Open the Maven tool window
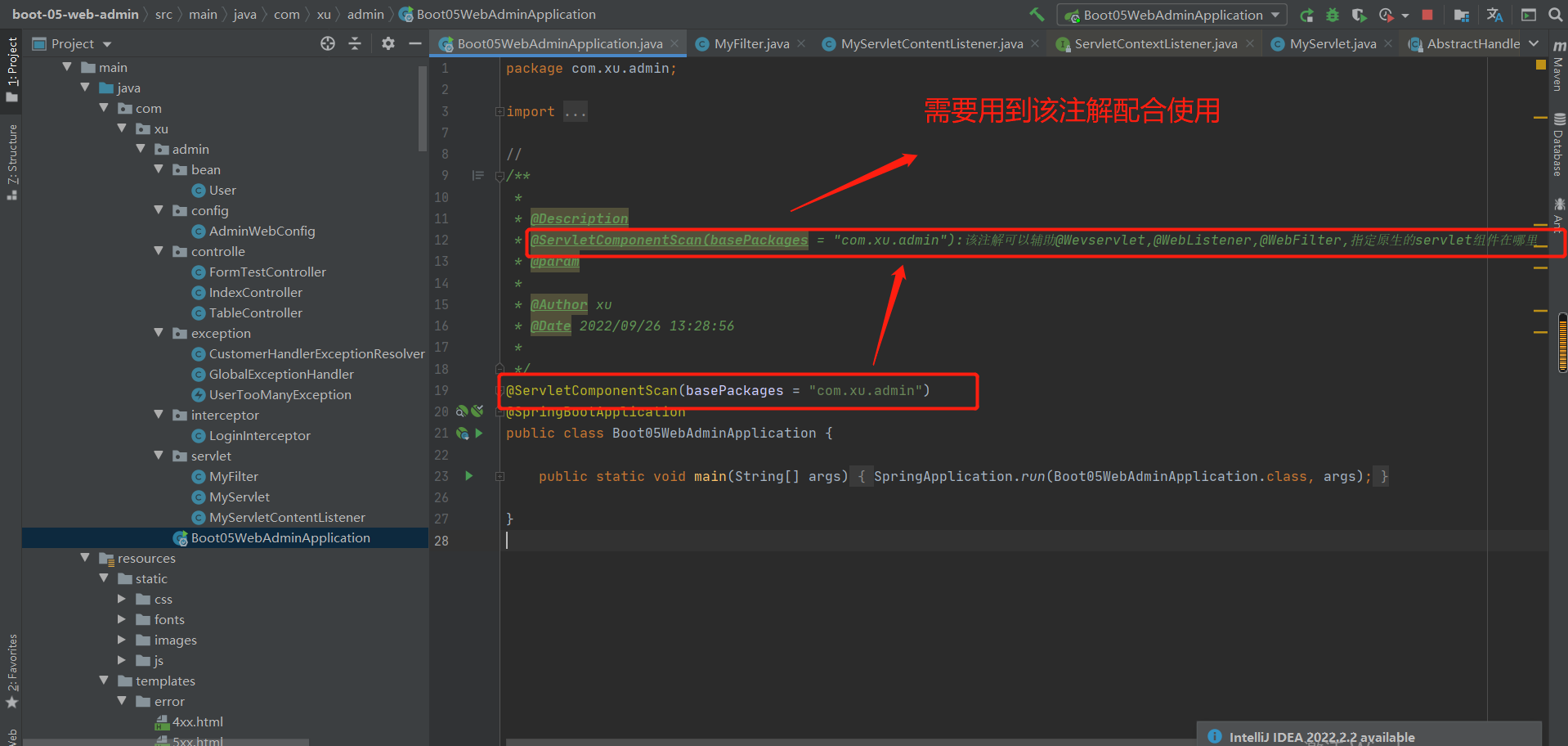This screenshot has width=1568, height=746. pyautogui.click(x=1559, y=64)
